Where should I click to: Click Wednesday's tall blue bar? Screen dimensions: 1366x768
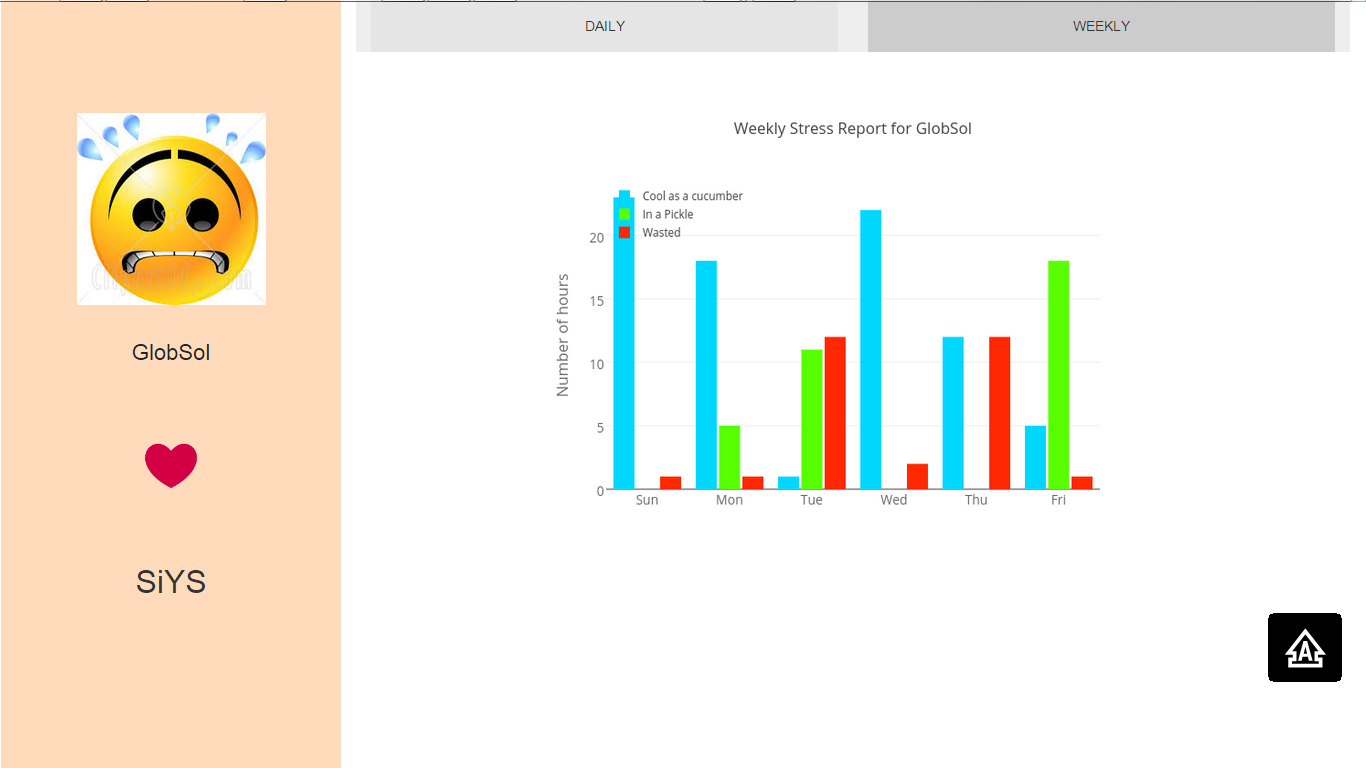point(870,350)
